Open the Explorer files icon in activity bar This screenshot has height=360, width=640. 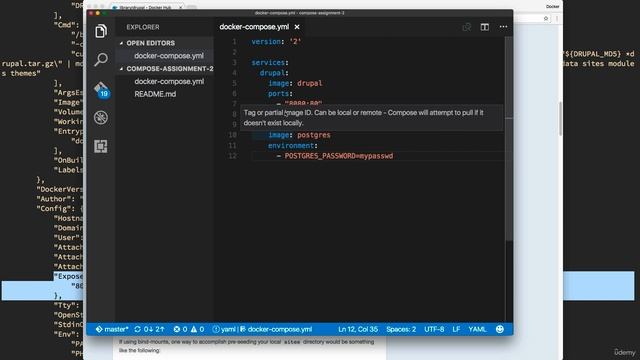[101, 31]
